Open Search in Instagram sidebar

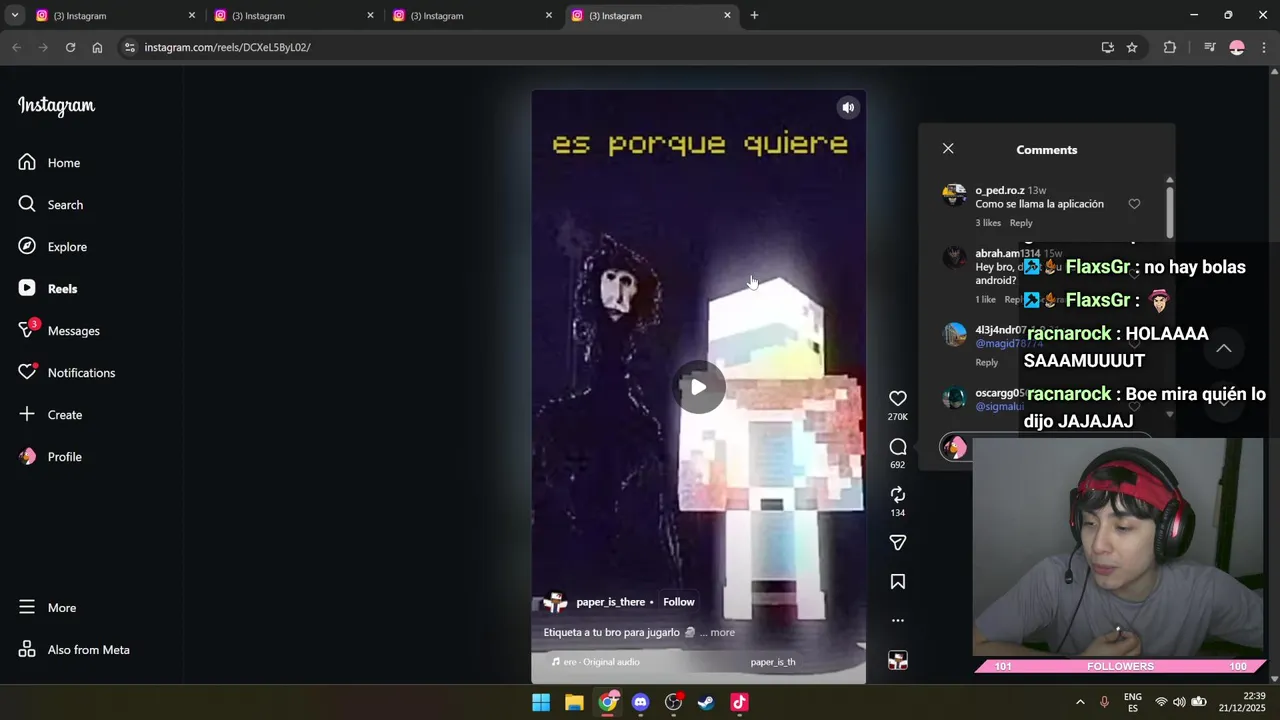click(51, 205)
